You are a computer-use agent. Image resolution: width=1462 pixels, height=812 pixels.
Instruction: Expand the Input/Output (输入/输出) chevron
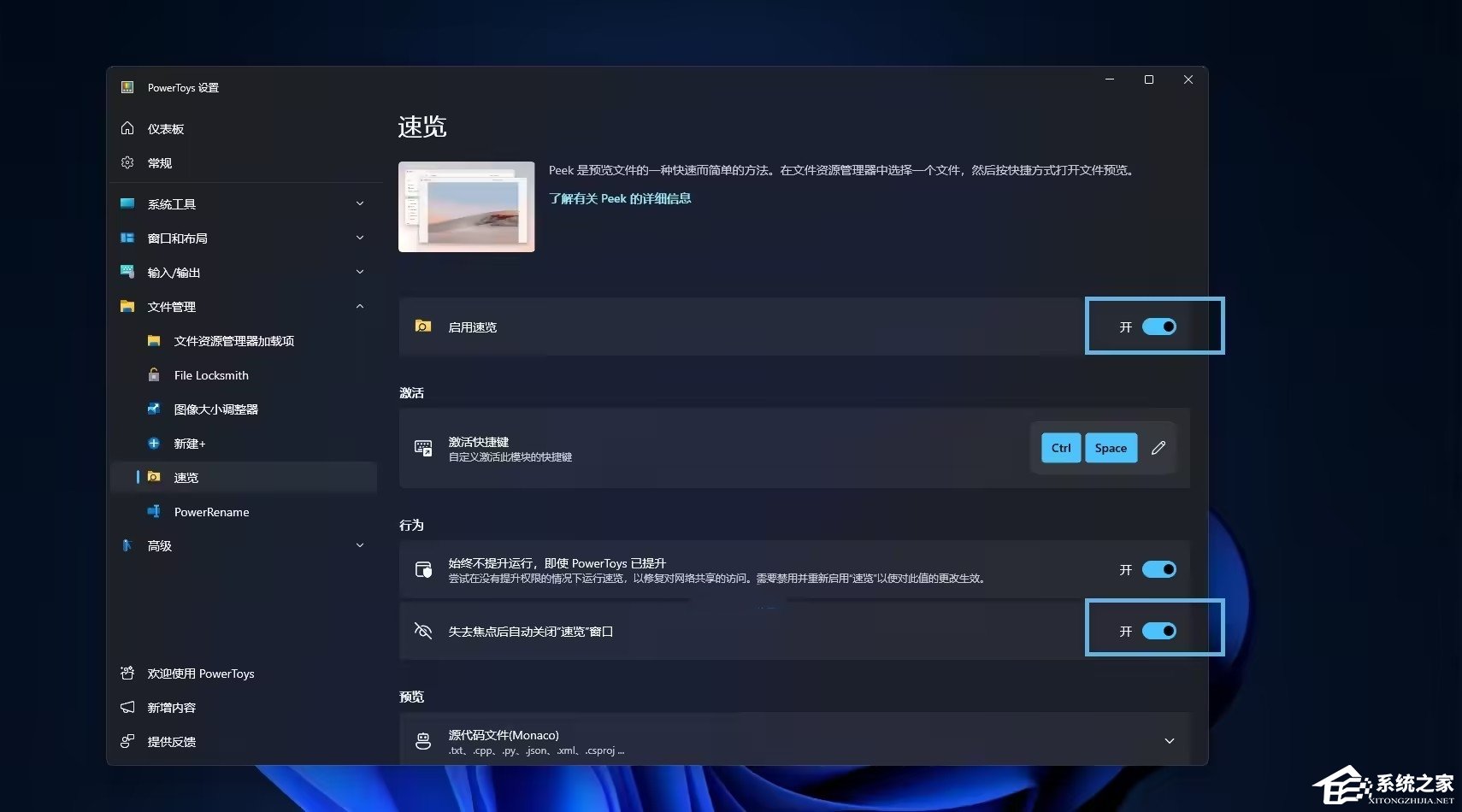coord(360,272)
